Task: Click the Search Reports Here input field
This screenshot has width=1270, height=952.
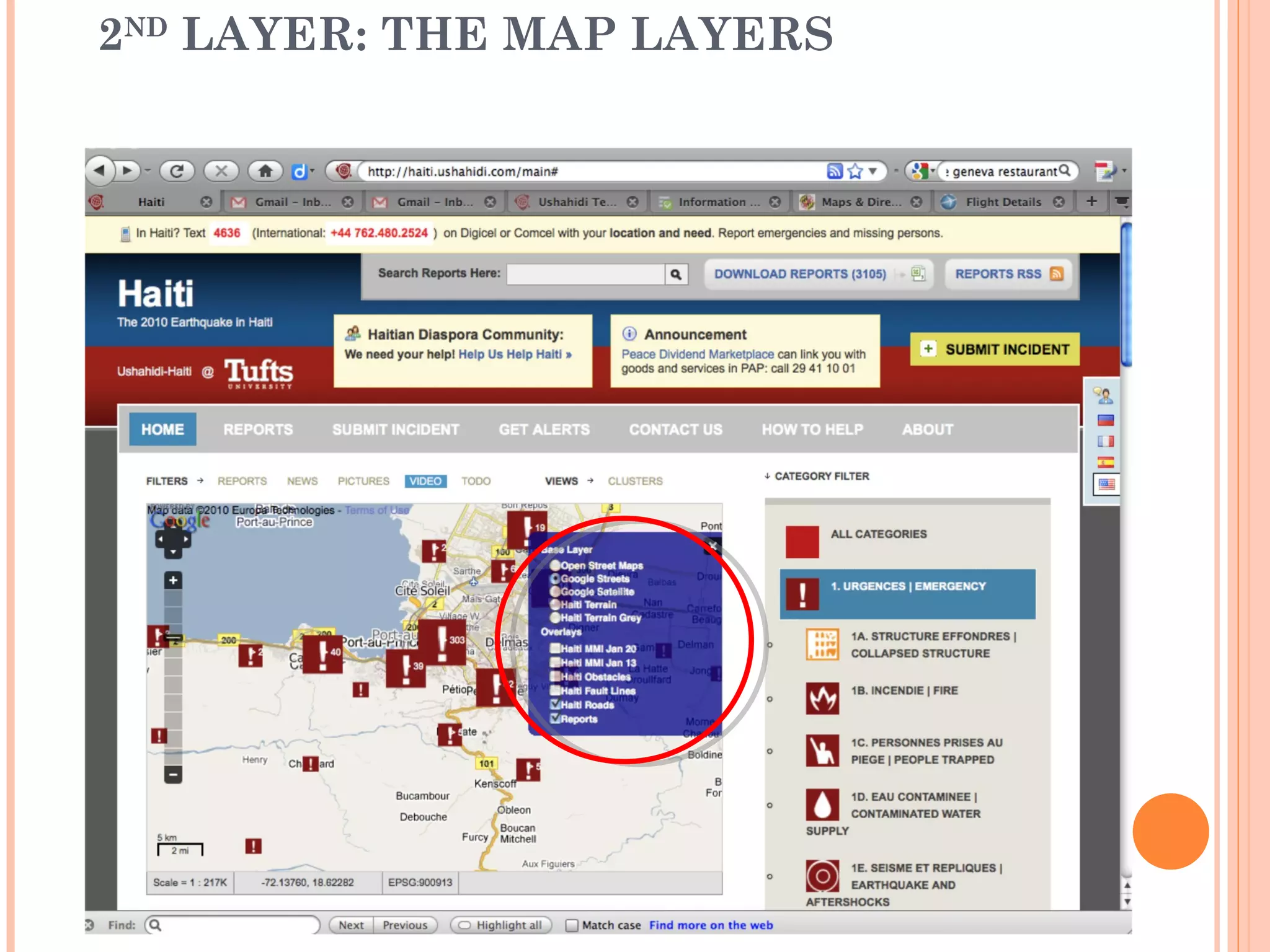Action: coord(585,274)
